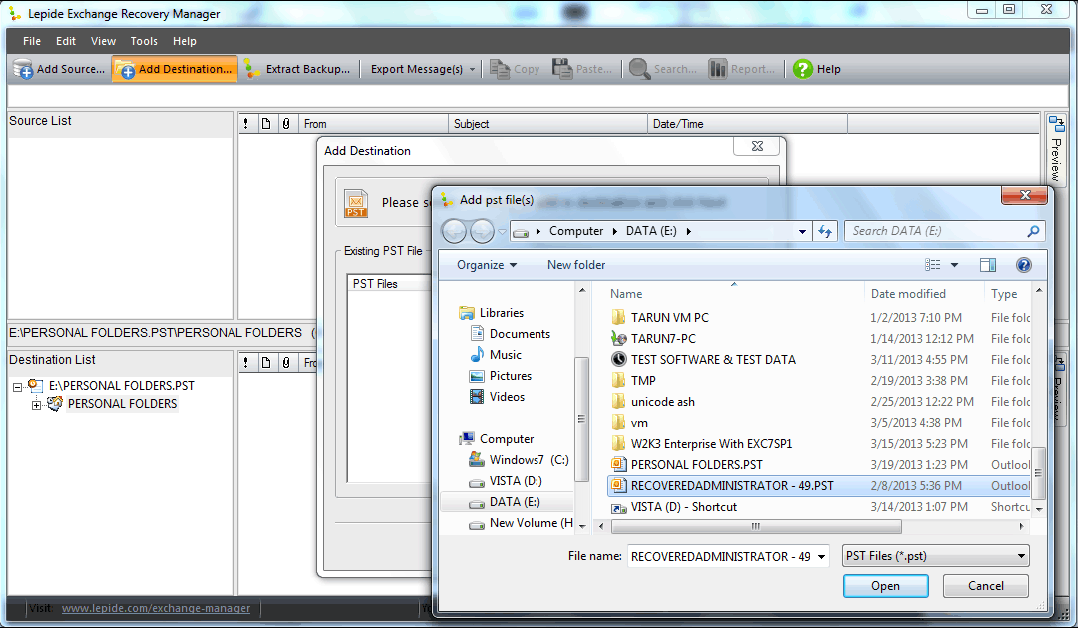Click the horizontal scrollbar in file list
This screenshot has height=628, width=1078.
(x=756, y=526)
